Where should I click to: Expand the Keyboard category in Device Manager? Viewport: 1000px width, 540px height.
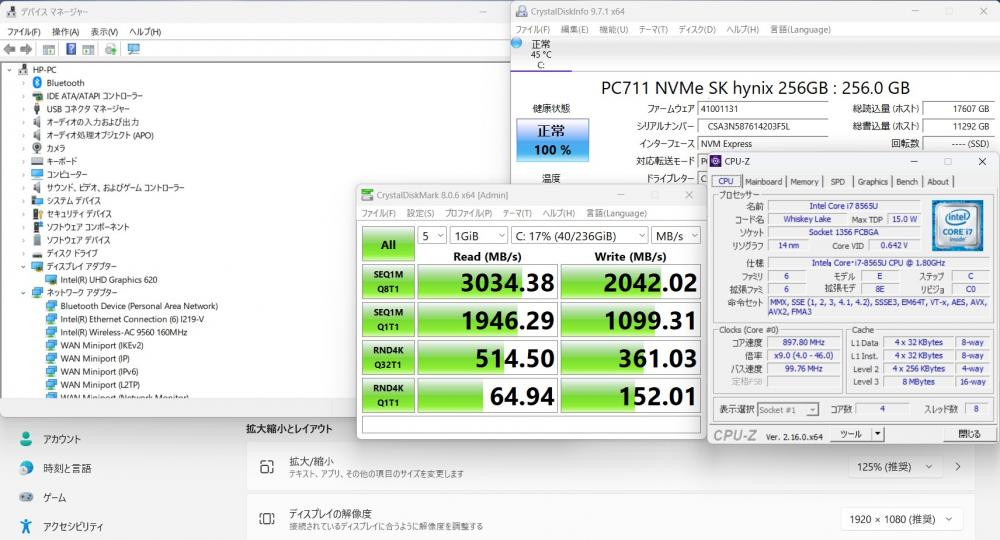click(24, 161)
